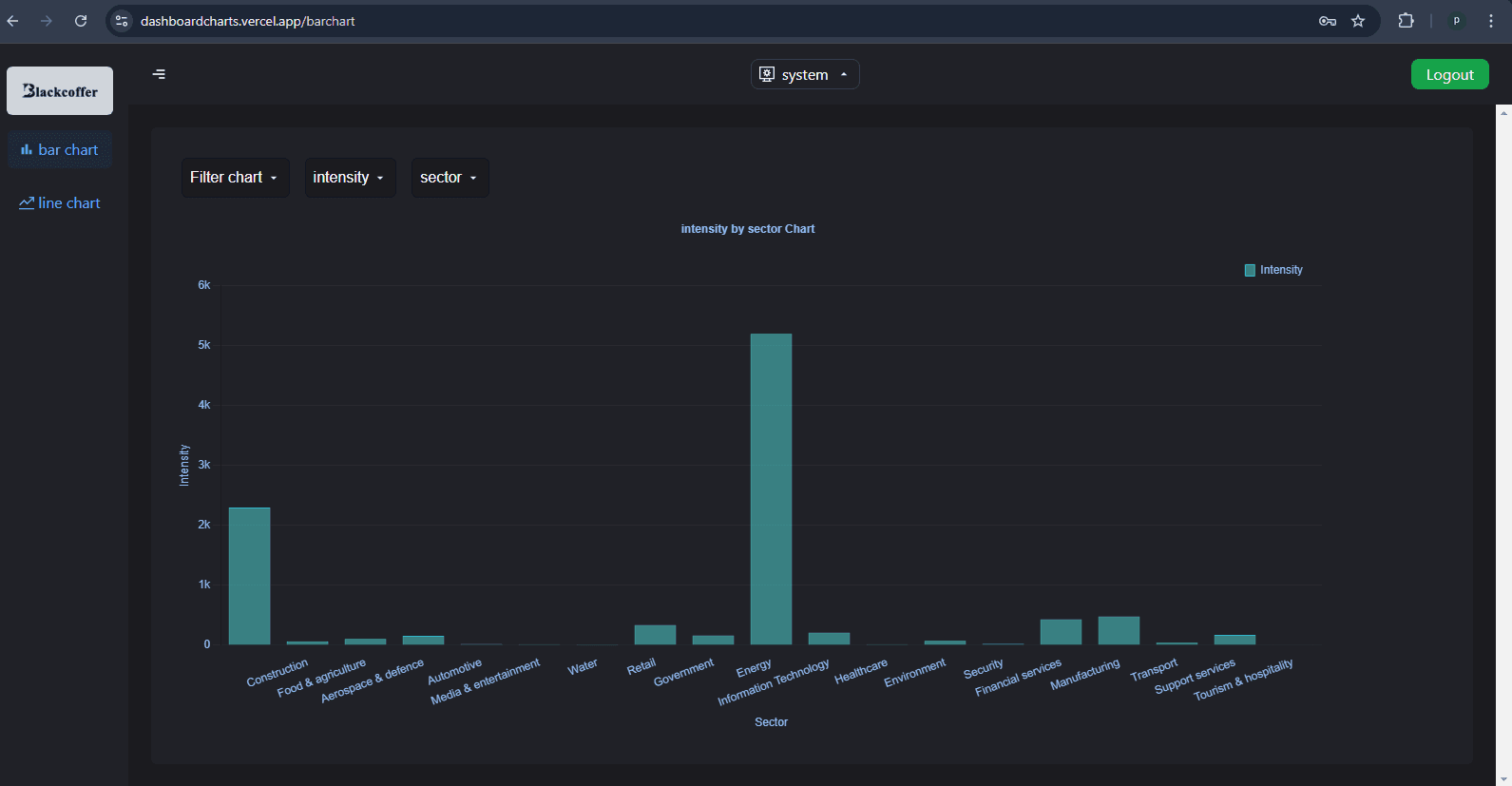Click the Intensity legend color swatch
Image resolution: width=1512 pixels, height=786 pixels.
(1250, 270)
